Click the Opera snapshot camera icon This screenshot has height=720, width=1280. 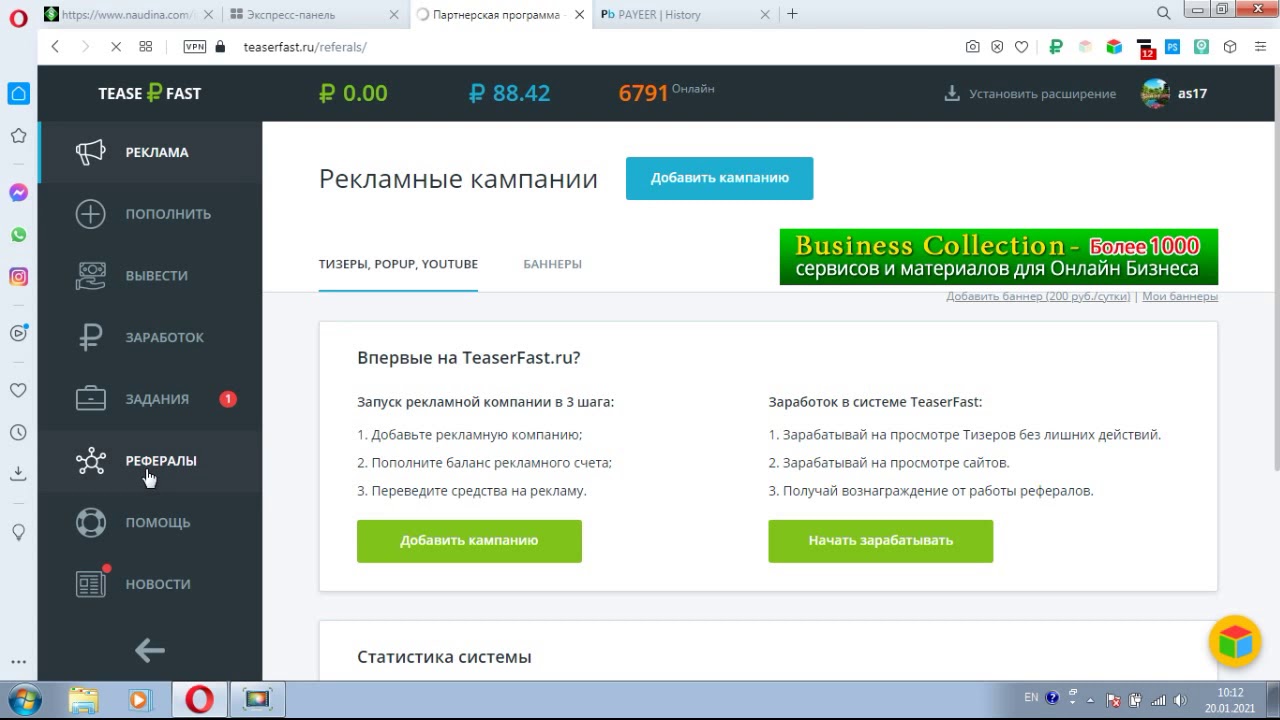pos(972,47)
